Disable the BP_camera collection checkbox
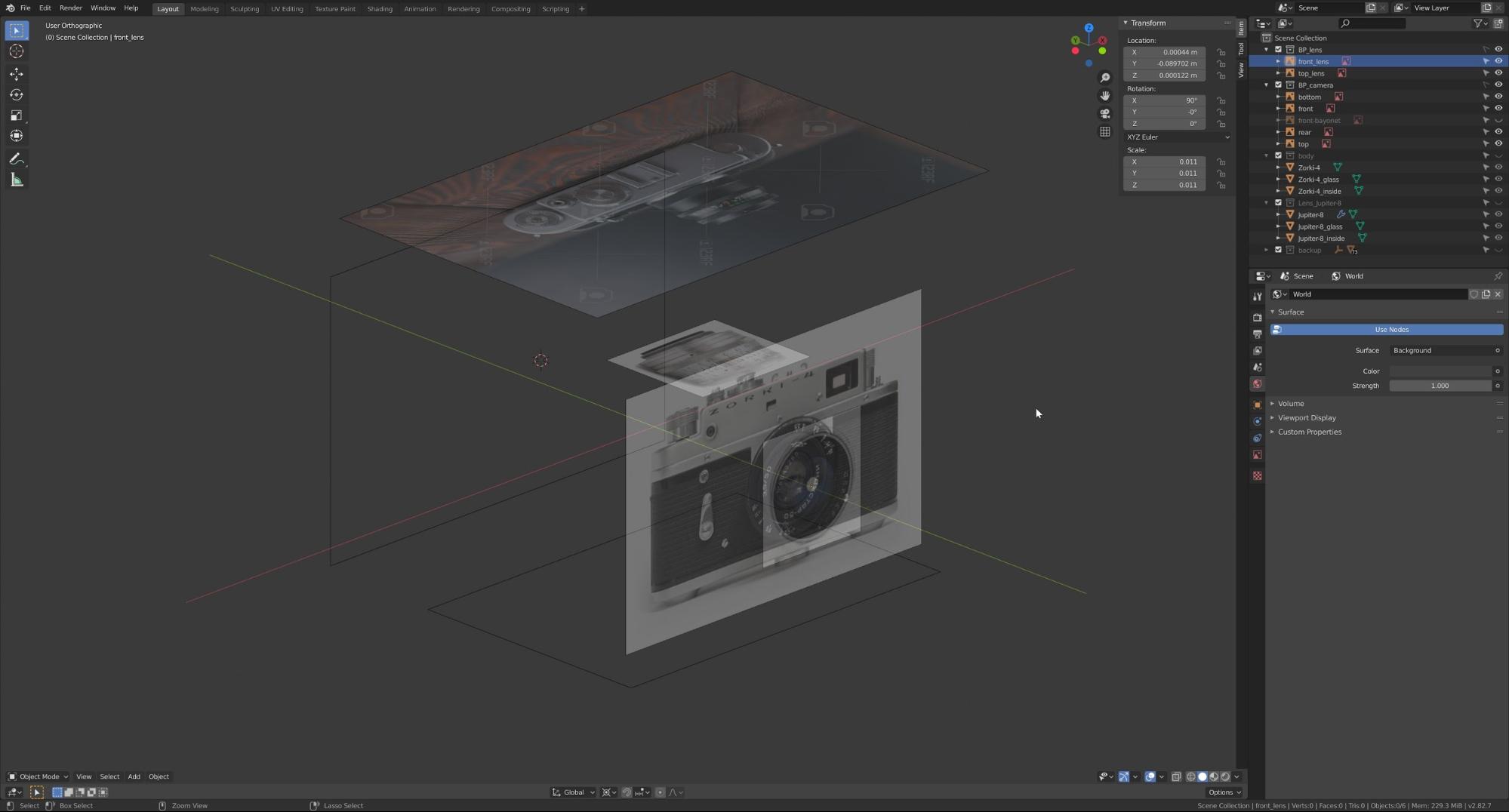The image size is (1509, 812). (x=1279, y=85)
